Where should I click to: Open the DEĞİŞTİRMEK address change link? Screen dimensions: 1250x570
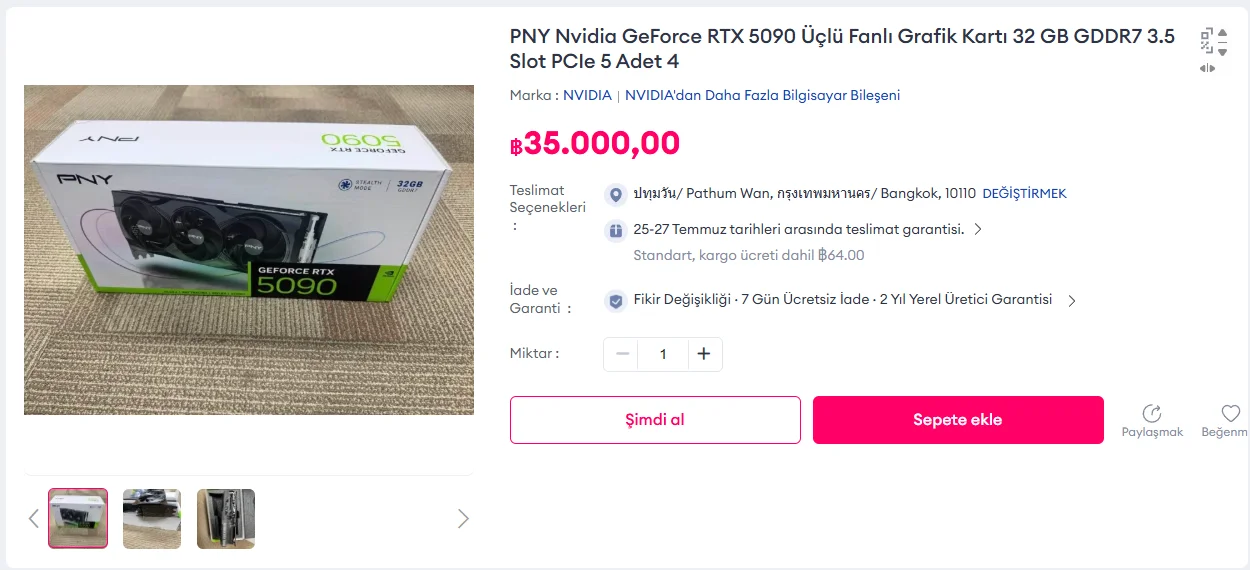1024,194
